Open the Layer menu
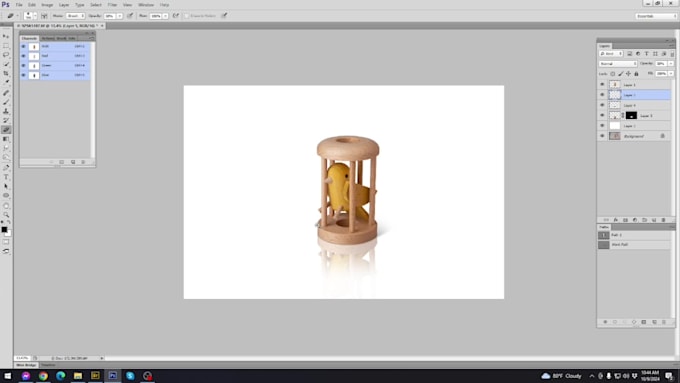 (64, 5)
